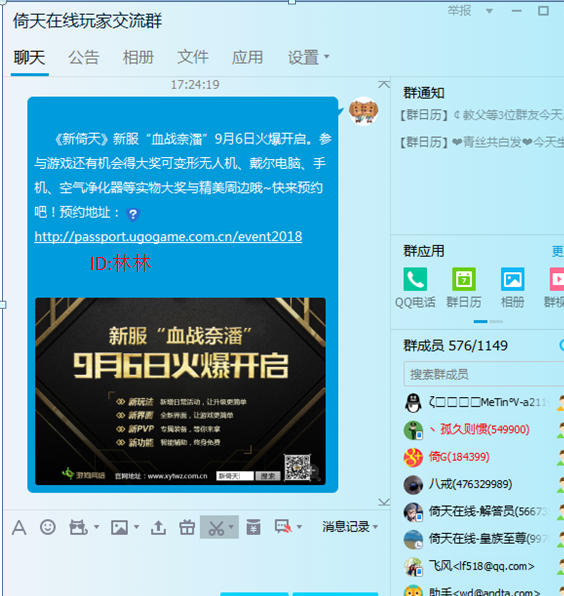
Task: Open the 消息记录 dropdown
Action: pos(350,527)
